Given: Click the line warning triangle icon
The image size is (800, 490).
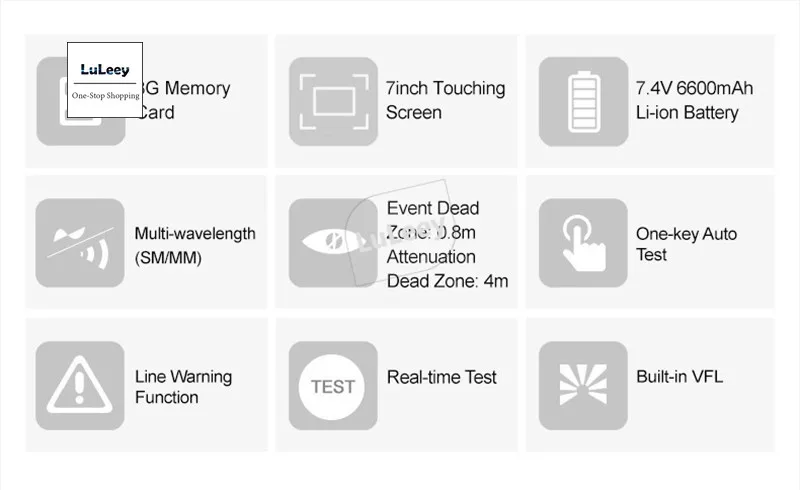Looking at the screenshot, I should coord(80,386).
